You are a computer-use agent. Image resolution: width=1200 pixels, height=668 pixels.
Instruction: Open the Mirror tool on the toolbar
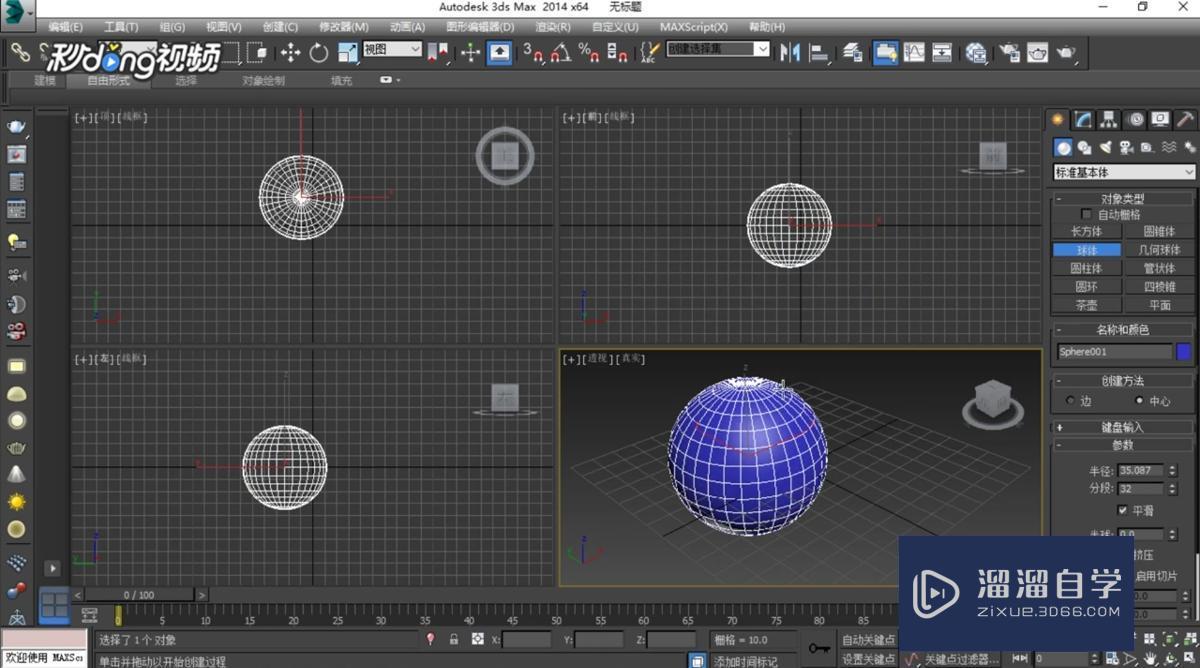point(792,54)
